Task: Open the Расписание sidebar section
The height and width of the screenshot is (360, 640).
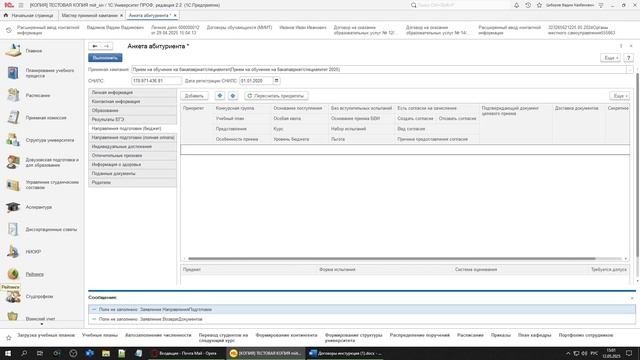Action: (38, 96)
